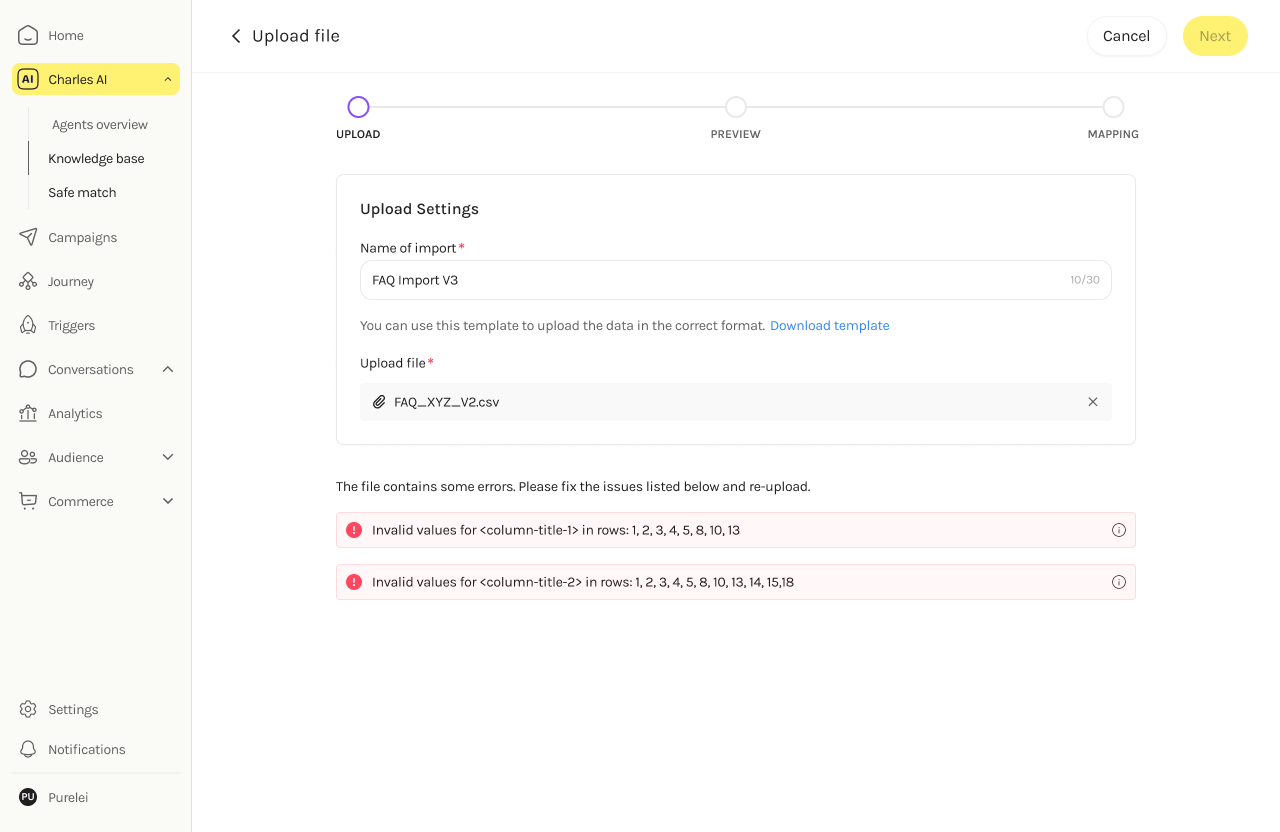Remove the FAQ_XYZ_V2.csv uploaded file

click(1093, 402)
